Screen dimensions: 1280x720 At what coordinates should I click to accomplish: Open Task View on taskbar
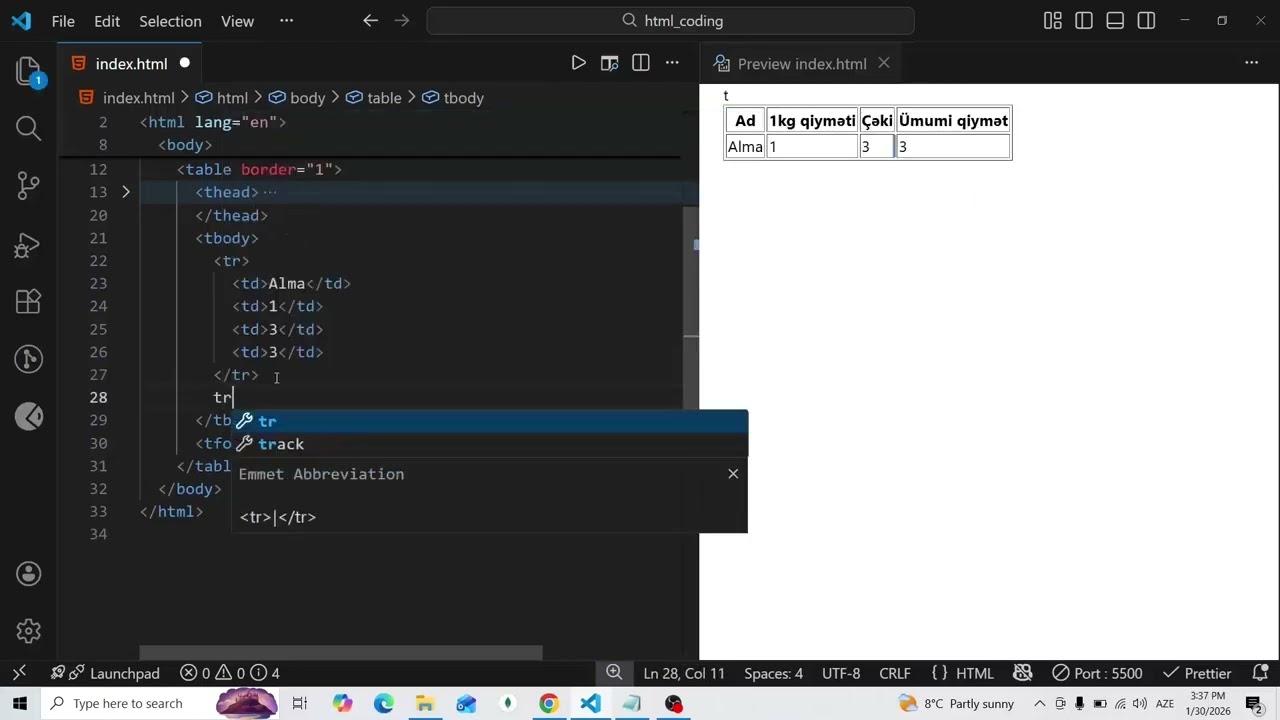pos(299,703)
